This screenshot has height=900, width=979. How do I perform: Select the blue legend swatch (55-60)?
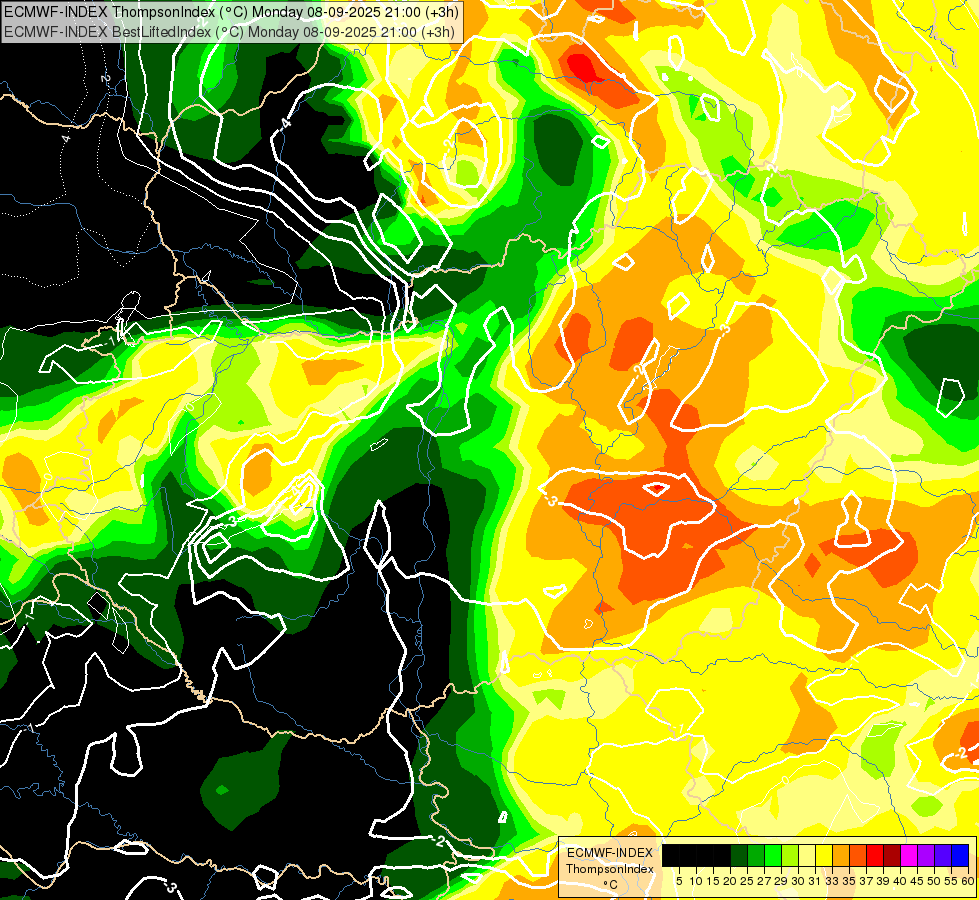[x=960, y=856]
